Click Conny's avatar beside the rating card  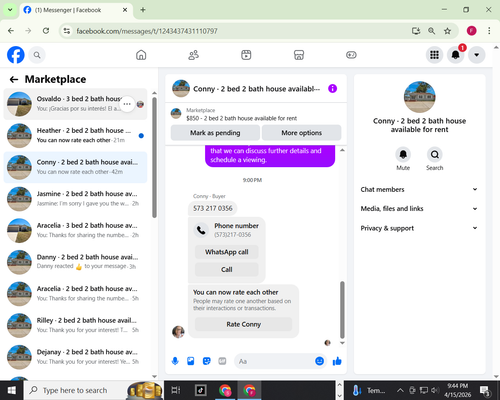(178, 332)
